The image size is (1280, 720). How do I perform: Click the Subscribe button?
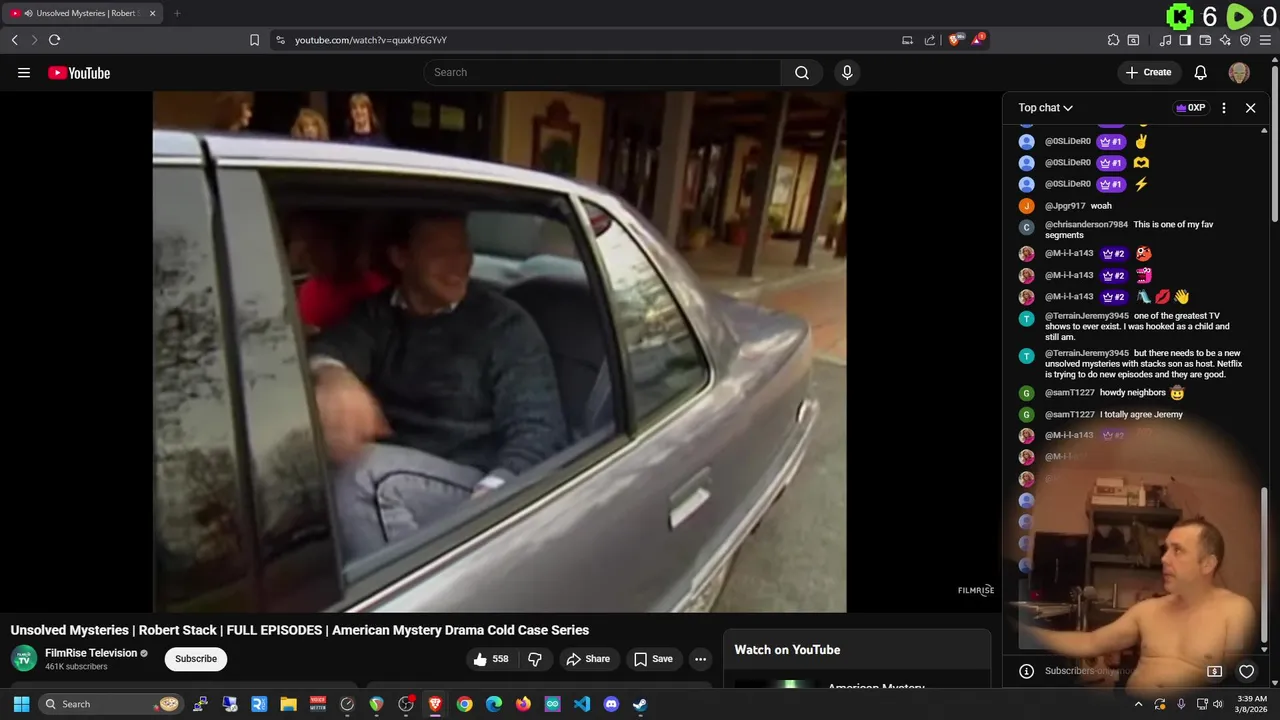coord(196,659)
